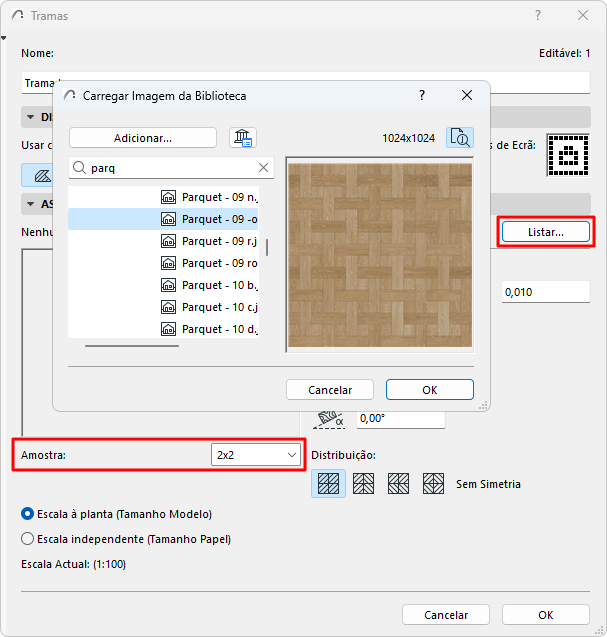Clear the 'parq' search text
607x637 pixels.
pyautogui.click(x=263, y=167)
